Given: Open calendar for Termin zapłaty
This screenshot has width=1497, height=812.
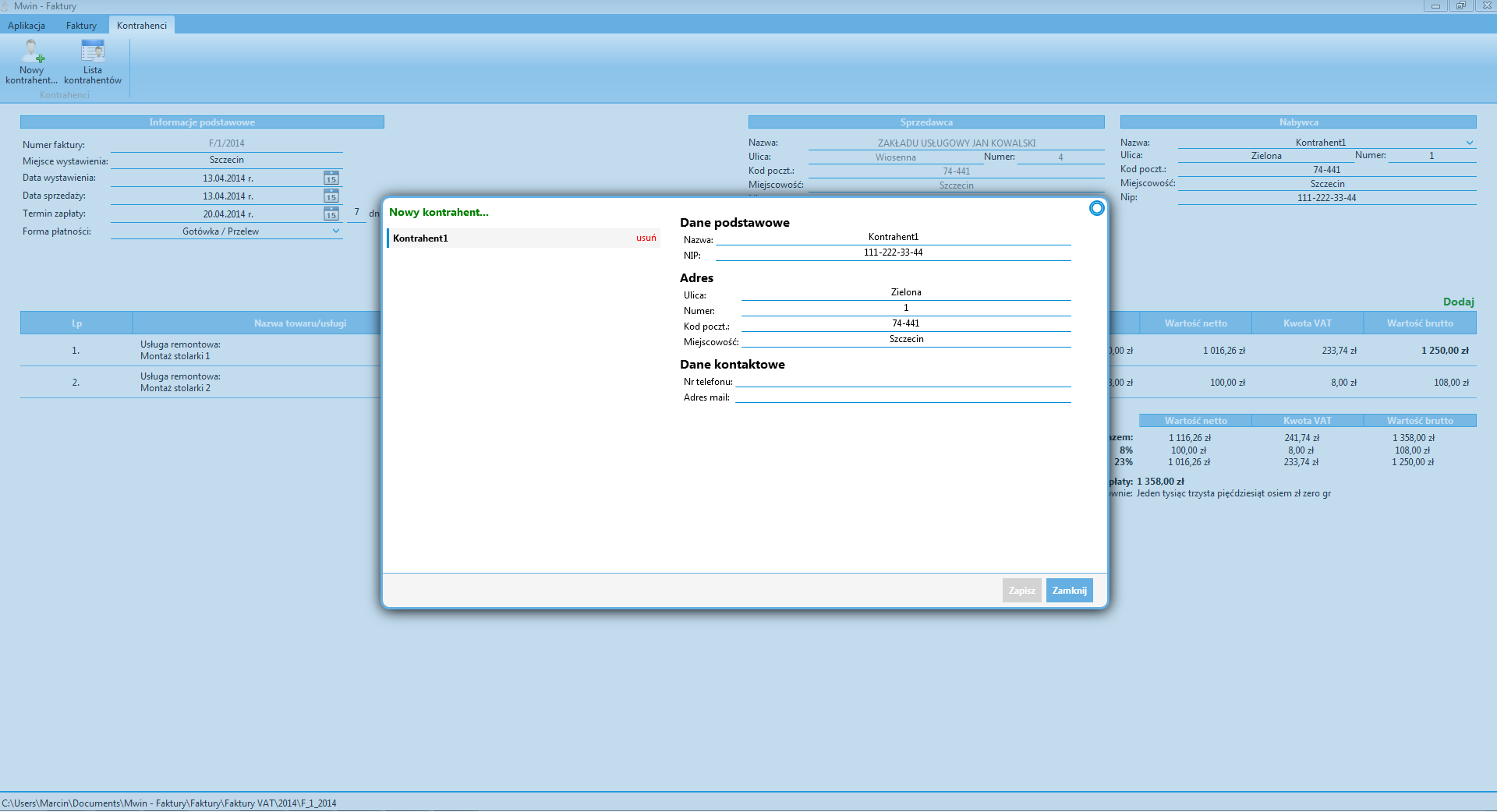Looking at the screenshot, I should click(x=331, y=214).
